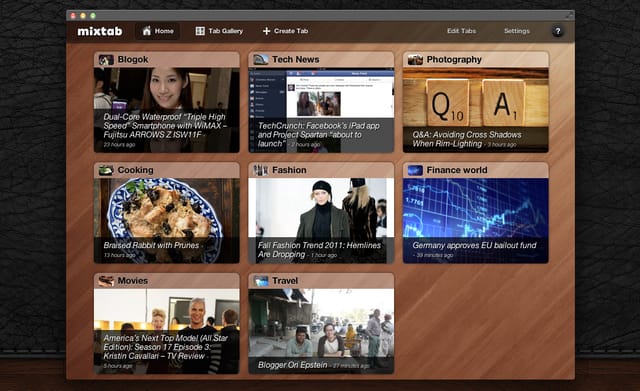
Task: Open the Blogger On Epstein article
Action: tap(292, 365)
